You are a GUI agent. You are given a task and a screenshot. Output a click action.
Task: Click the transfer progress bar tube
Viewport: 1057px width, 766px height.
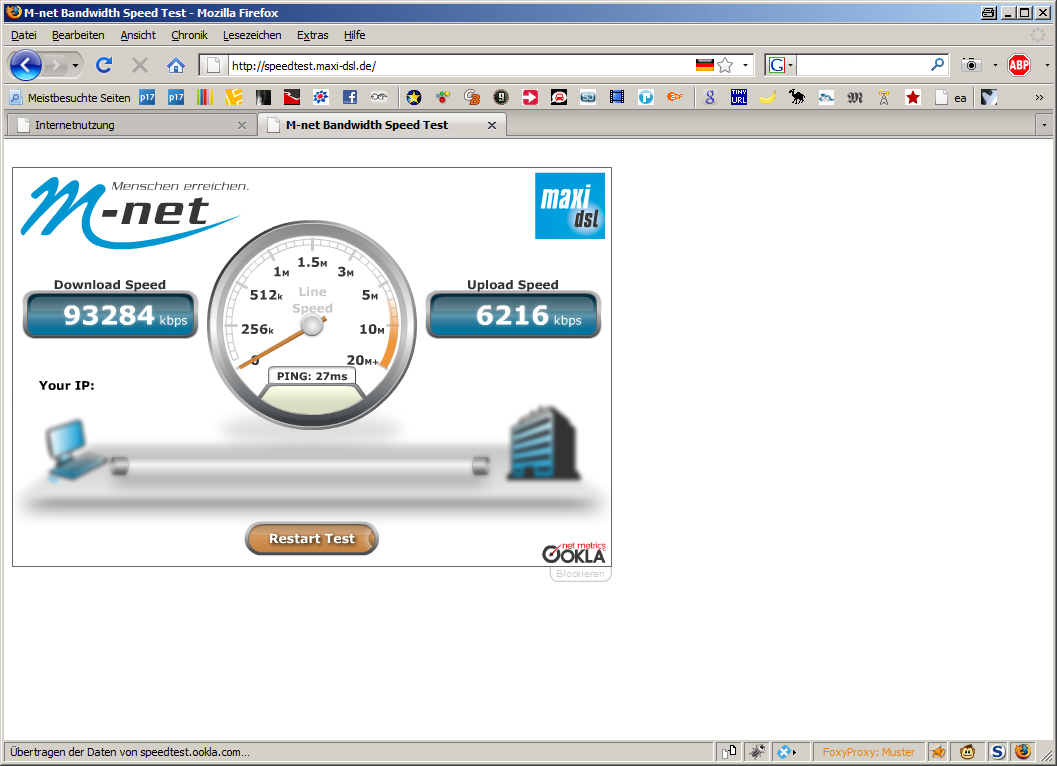300,466
